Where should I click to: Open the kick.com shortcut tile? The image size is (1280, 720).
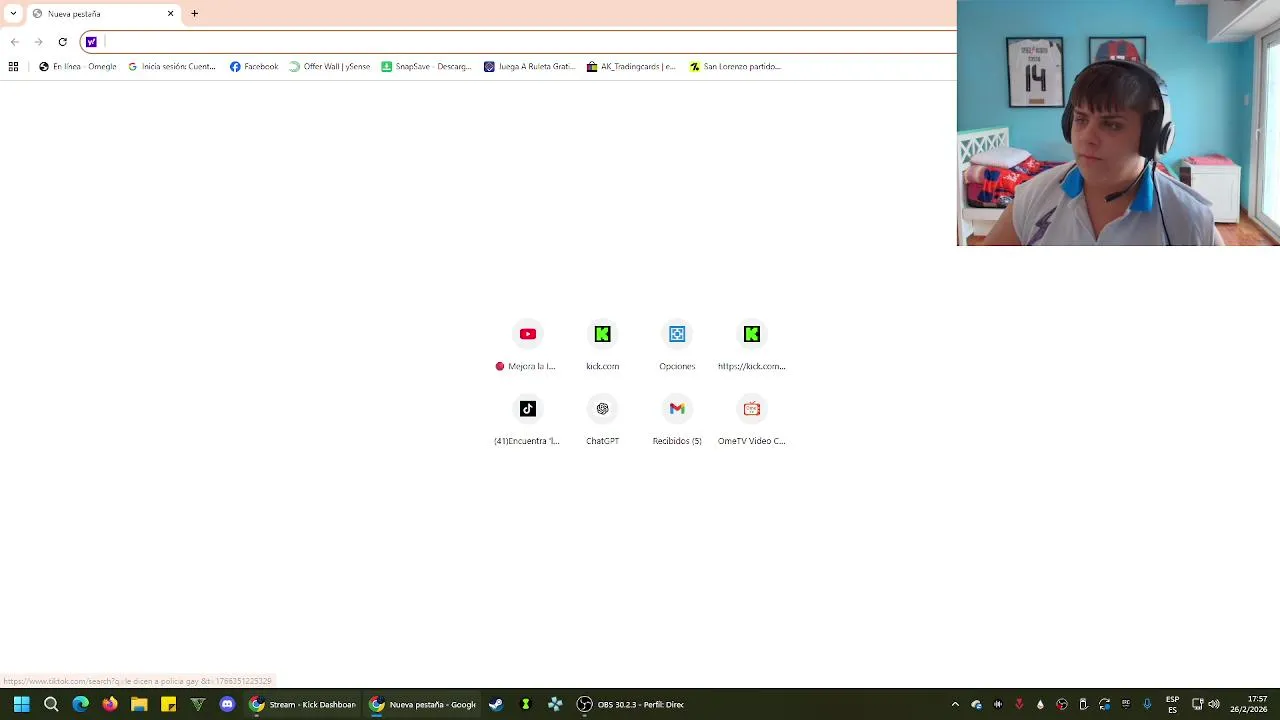(x=602, y=345)
